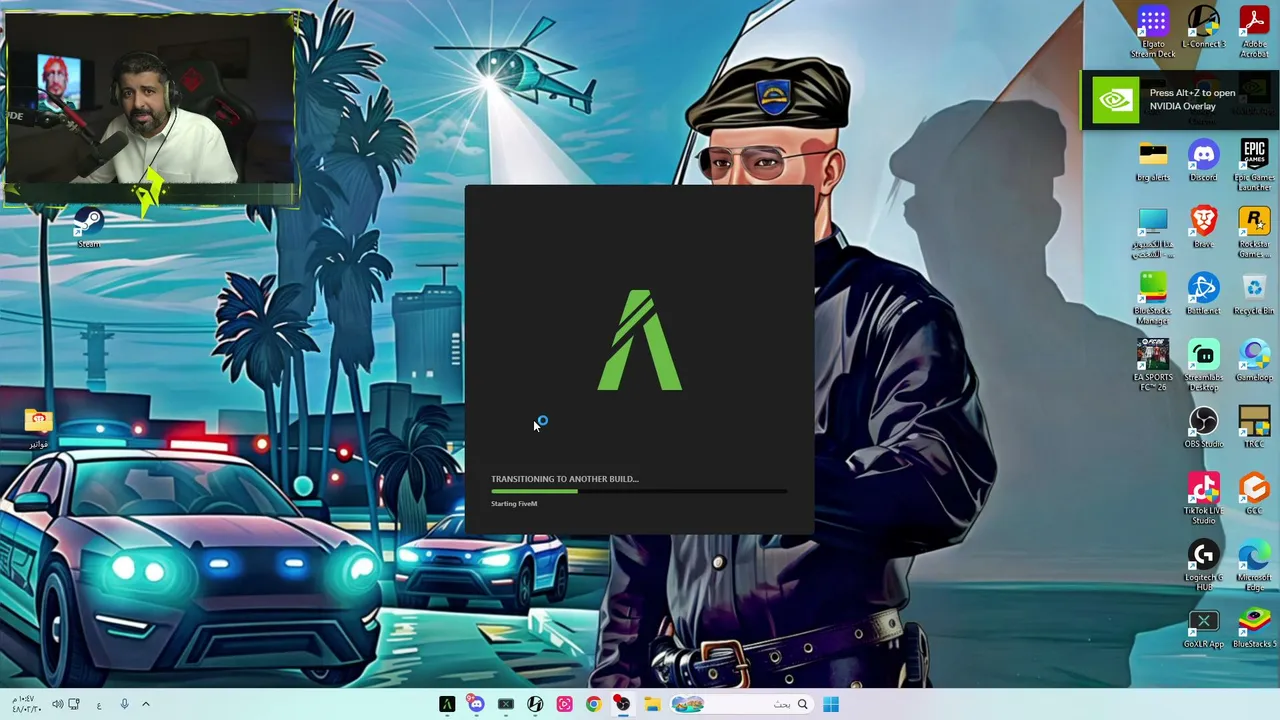Click the FiveM icon in the taskbar
Screen dimensions: 1280x720
447,704
